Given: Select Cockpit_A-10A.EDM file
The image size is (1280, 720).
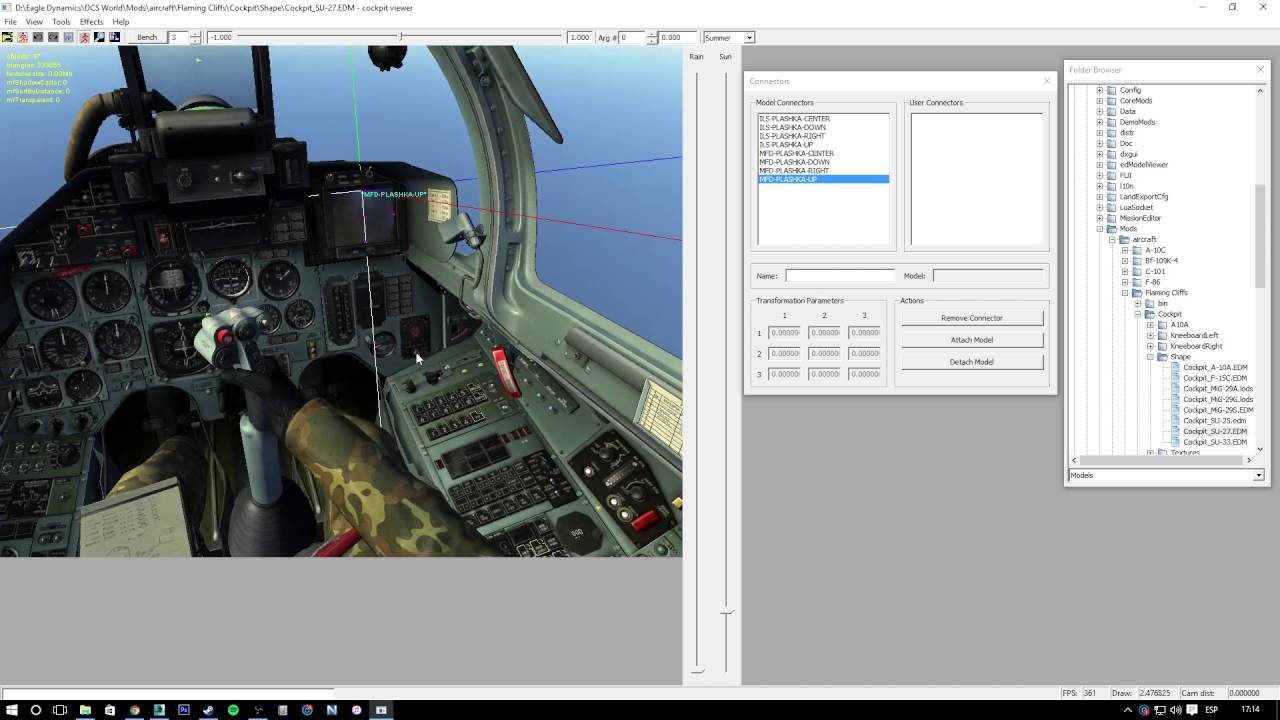Looking at the screenshot, I should pos(1215,367).
